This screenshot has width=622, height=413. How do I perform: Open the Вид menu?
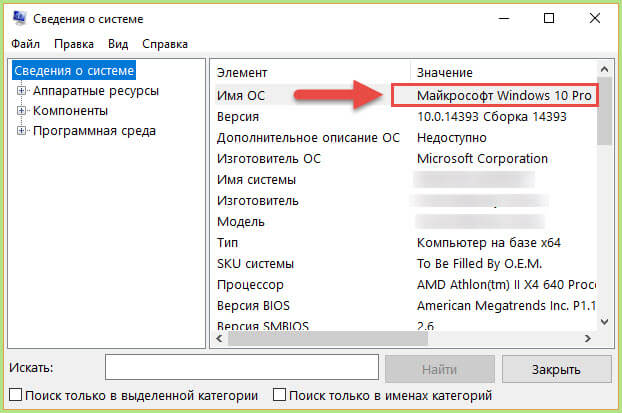point(118,44)
